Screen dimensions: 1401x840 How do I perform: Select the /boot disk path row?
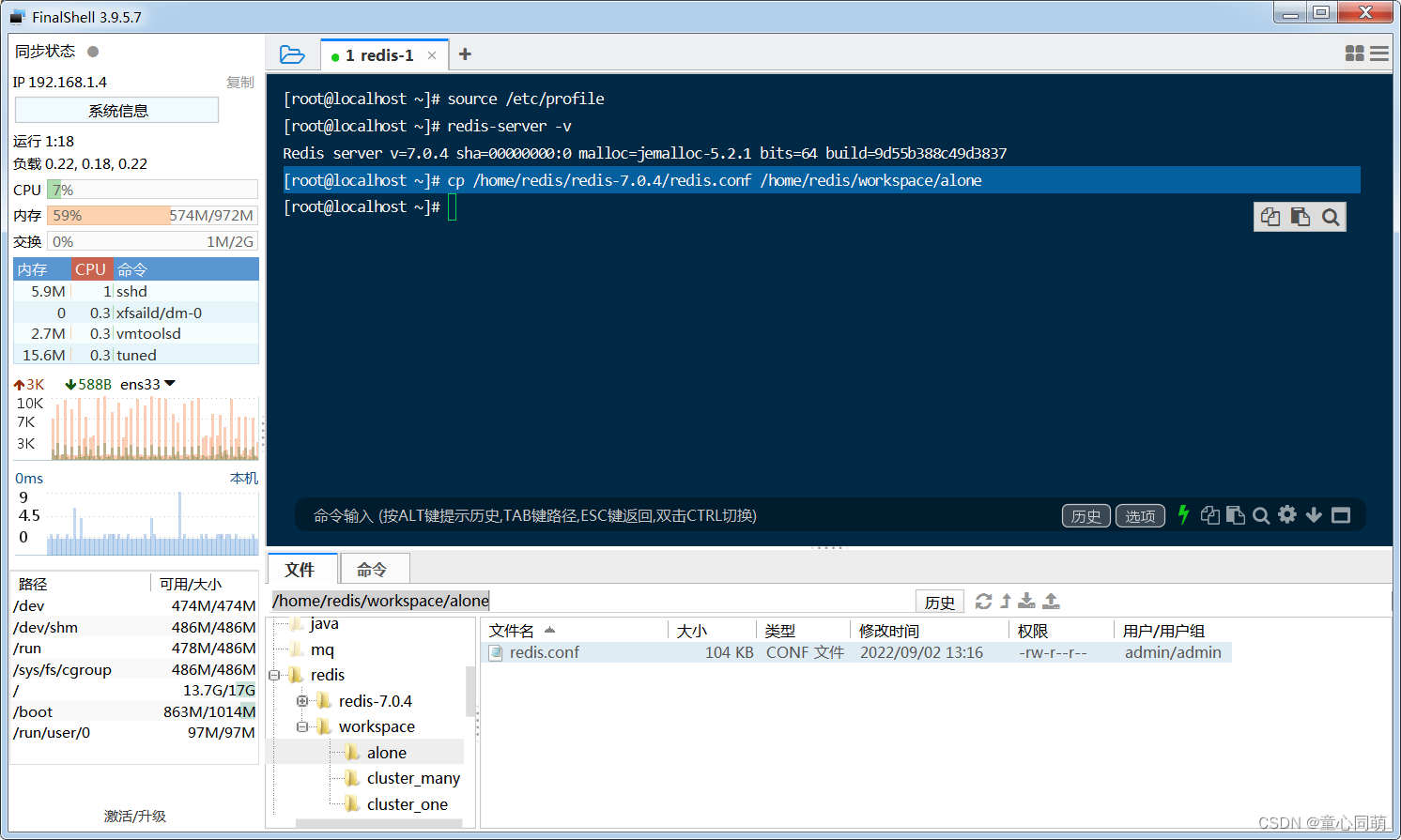click(x=135, y=711)
